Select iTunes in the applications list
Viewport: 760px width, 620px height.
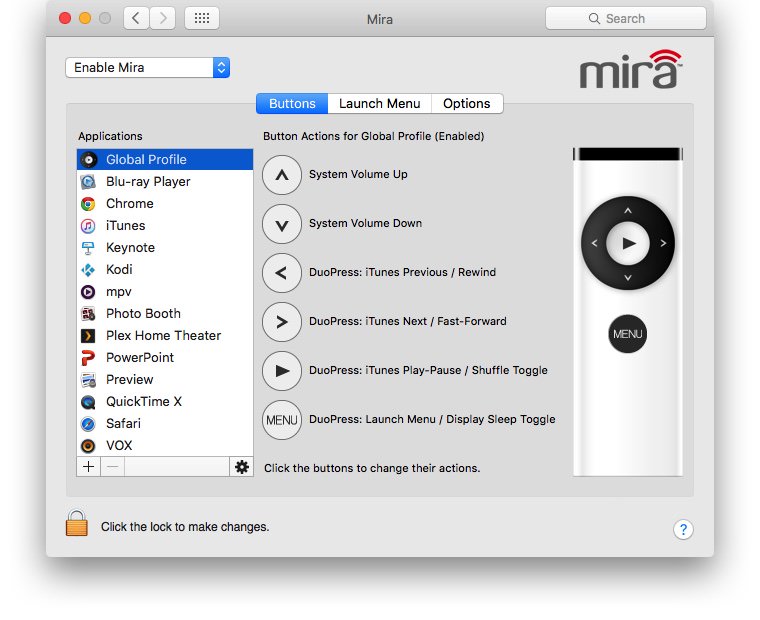[165, 225]
